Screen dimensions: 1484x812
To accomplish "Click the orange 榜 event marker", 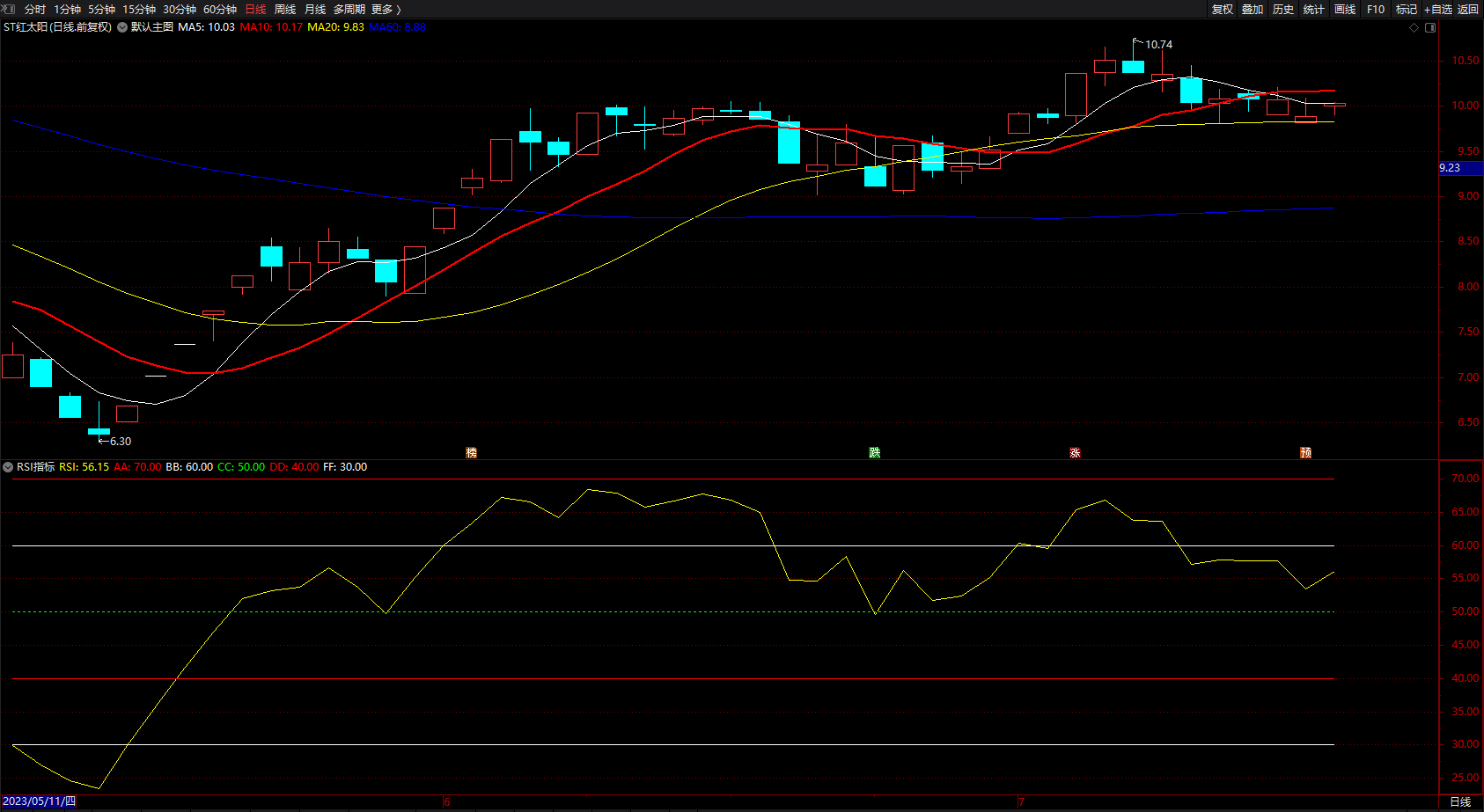I will pyautogui.click(x=471, y=452).
